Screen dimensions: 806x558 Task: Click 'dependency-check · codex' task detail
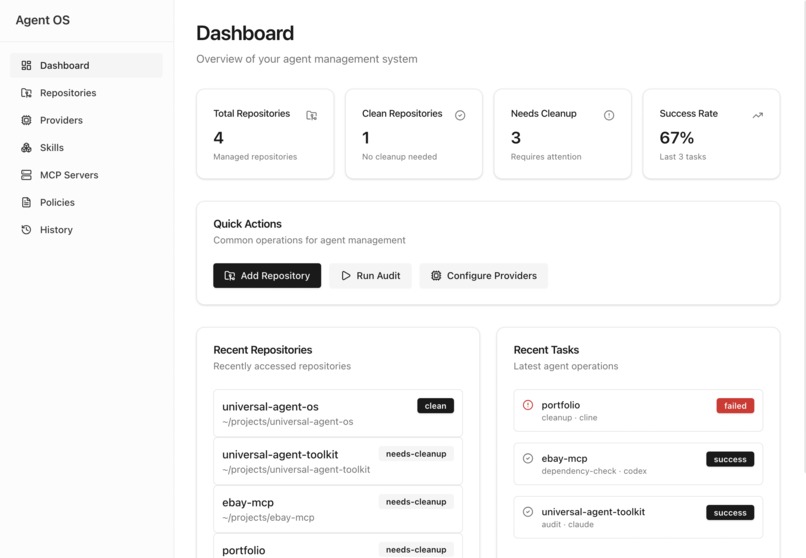(x=594, y=471)
